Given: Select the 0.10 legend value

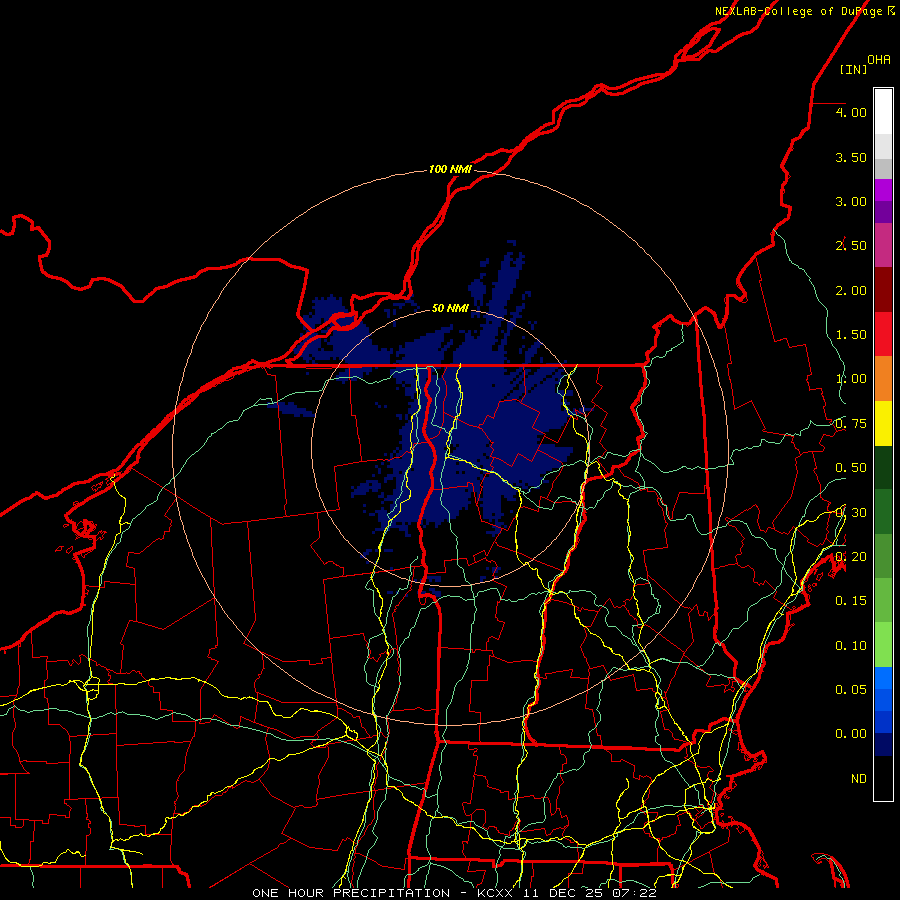Looking at the screenshot, I should [x=851, y=646].
